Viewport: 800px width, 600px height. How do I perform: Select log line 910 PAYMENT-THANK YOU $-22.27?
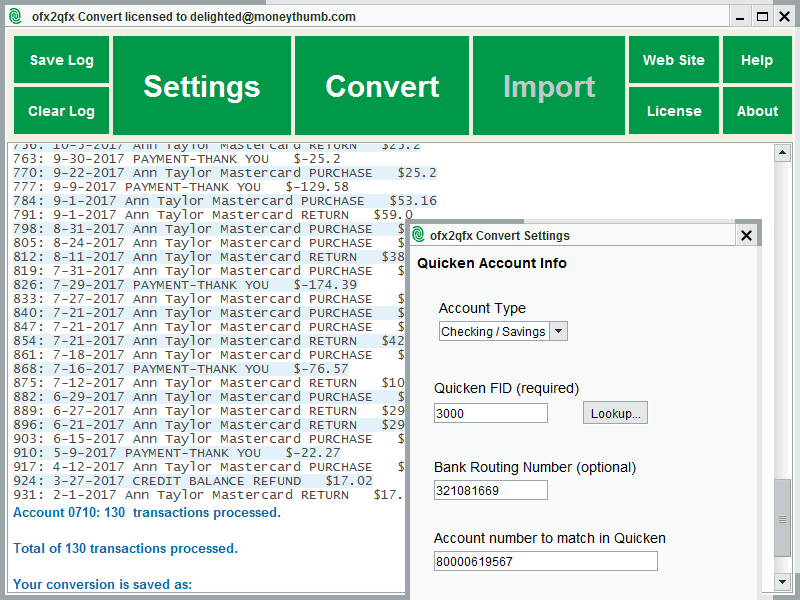click(x=177, y=453)
